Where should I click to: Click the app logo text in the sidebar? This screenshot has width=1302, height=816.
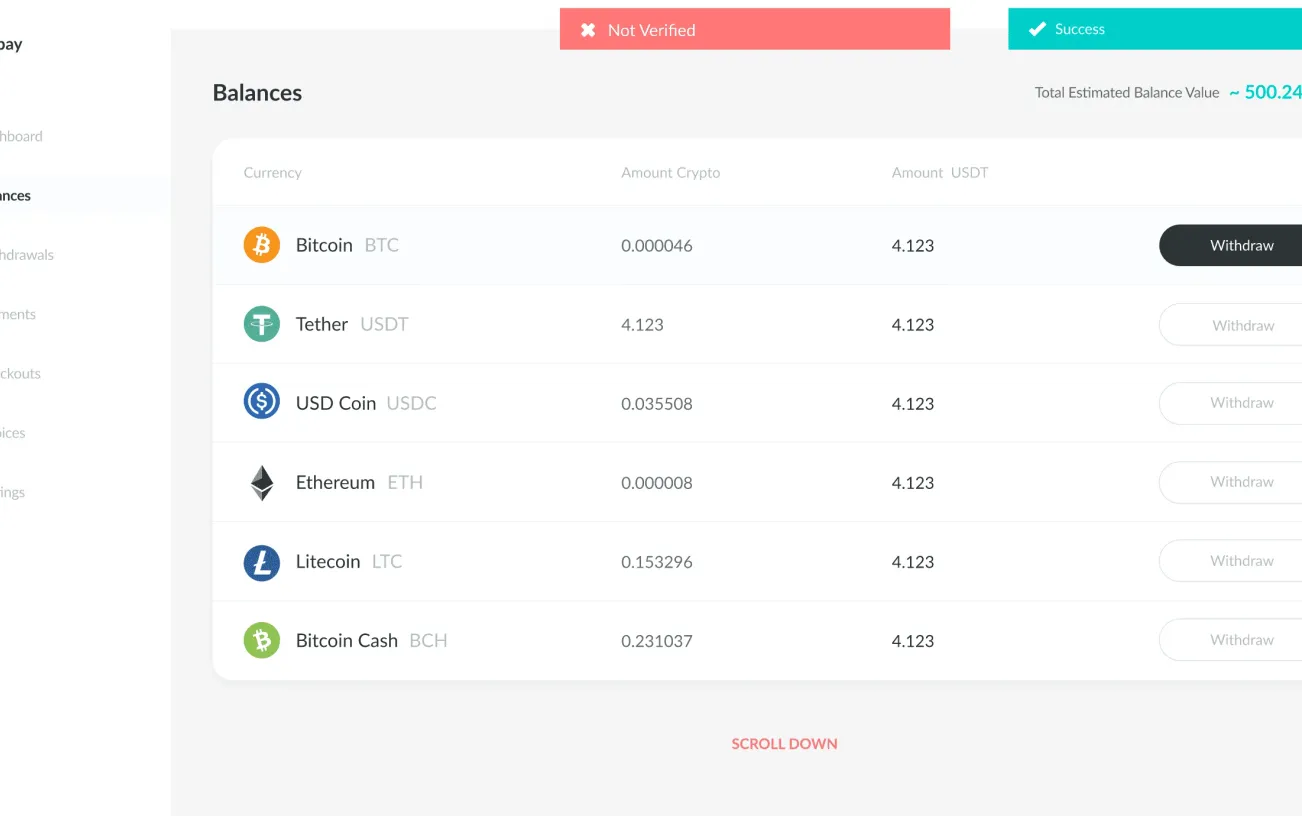point(11,45)
